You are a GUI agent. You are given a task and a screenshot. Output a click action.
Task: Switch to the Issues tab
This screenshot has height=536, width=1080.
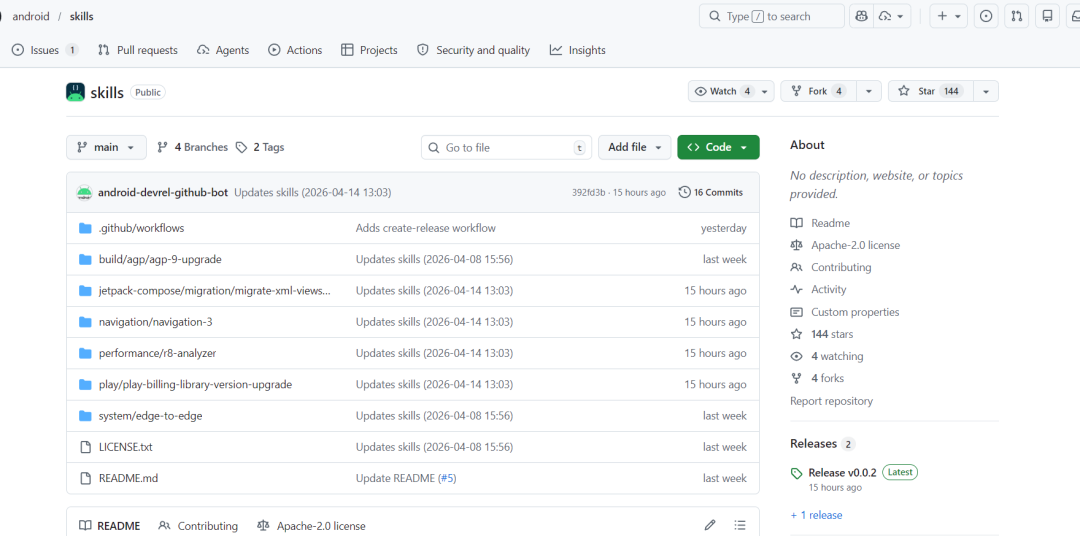click(45, 50)
